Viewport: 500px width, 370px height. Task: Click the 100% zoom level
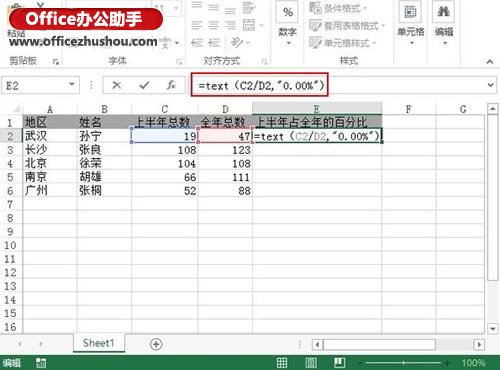[474, 363]
